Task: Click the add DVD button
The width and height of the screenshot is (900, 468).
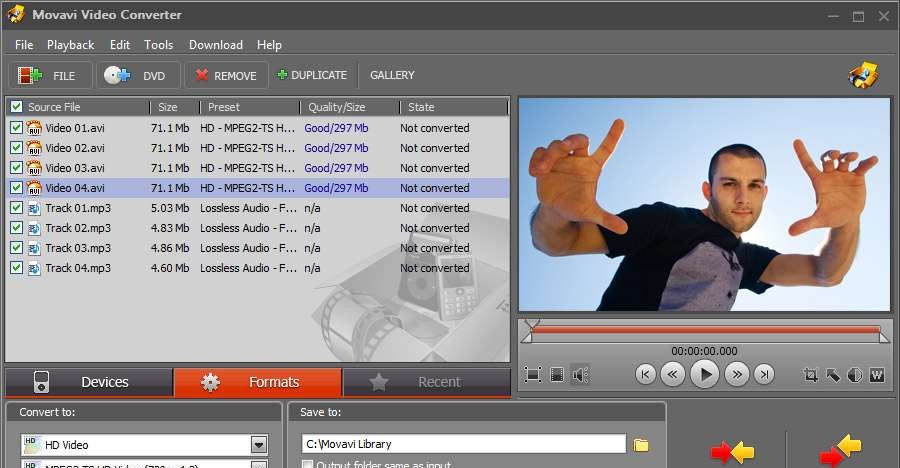Action: [x=138, y=75]
